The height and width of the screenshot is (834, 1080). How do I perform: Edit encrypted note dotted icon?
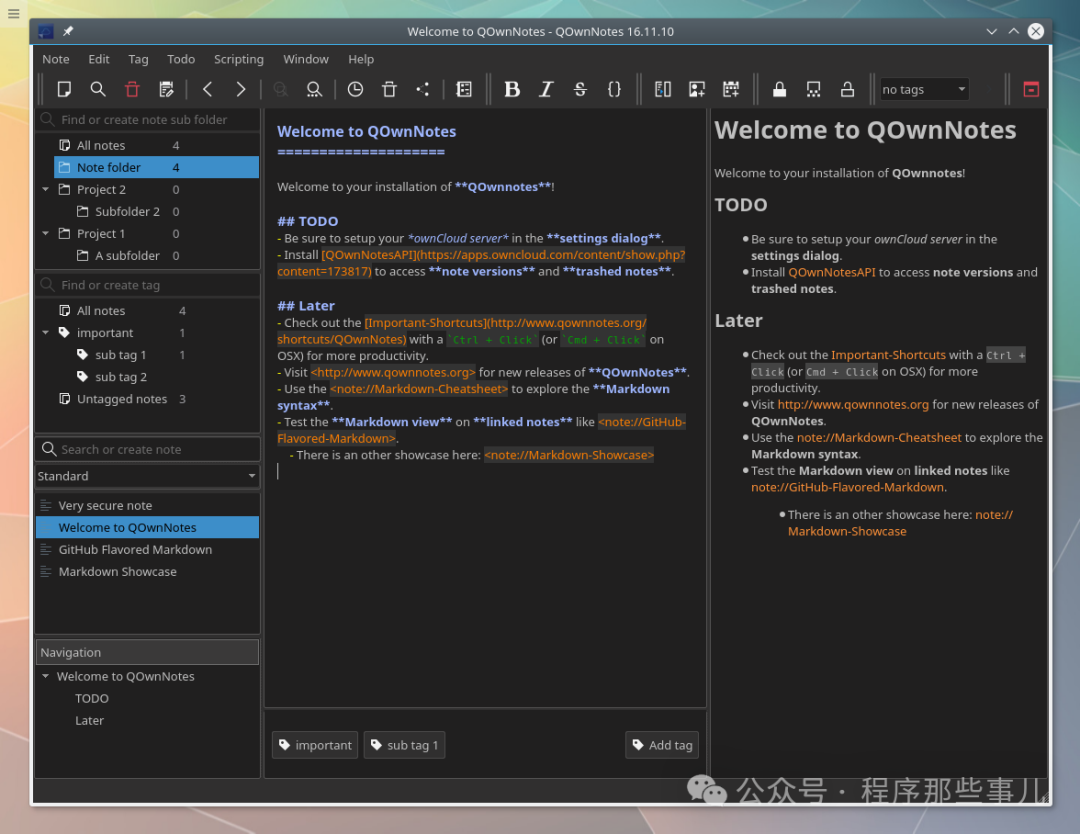tap(813, 89)
